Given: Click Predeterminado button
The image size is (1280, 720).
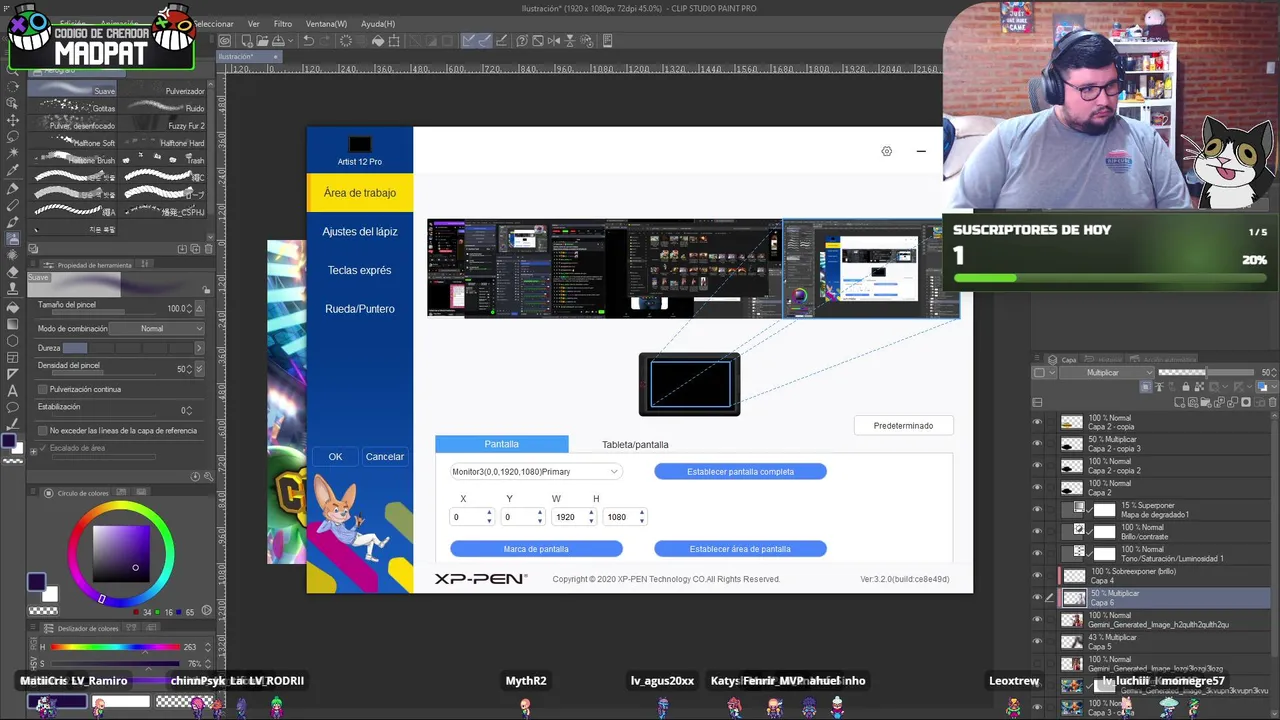Looking at the screenshot, I should point(903,426).
